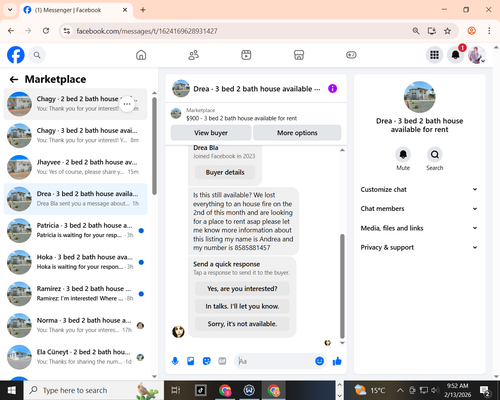Open the Video/Reels icon

(246, 55)
